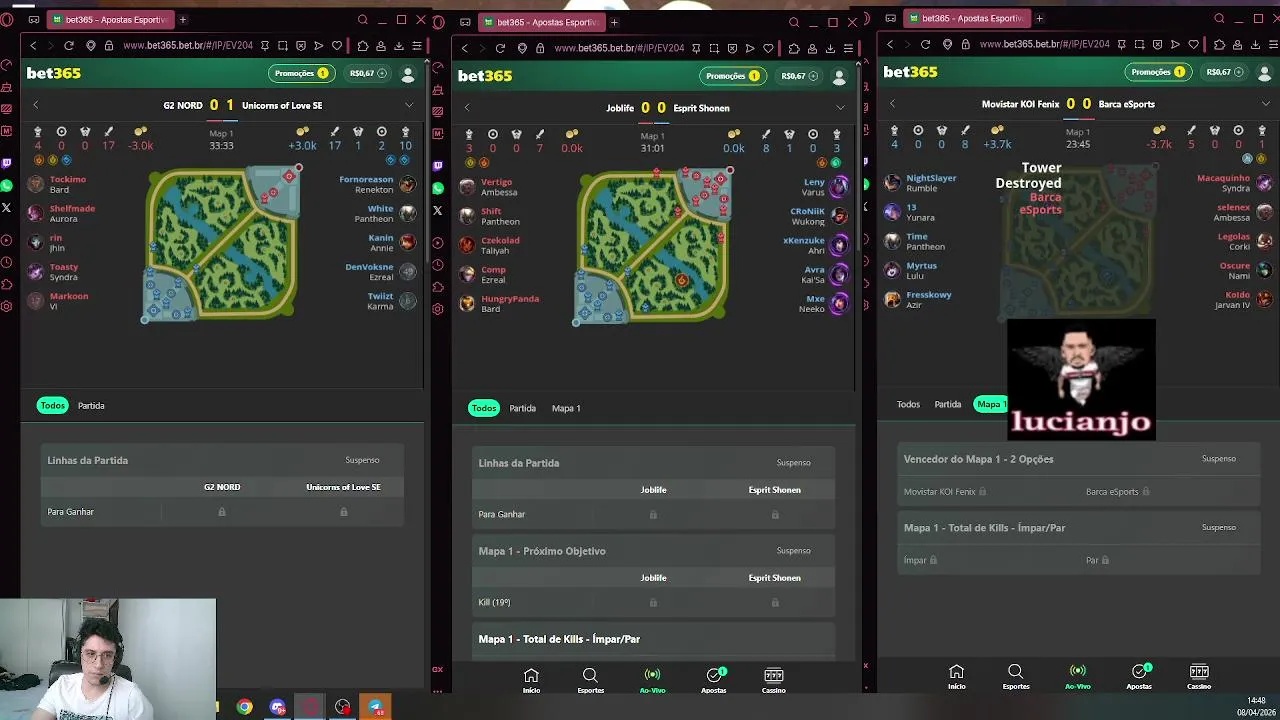Open the account profile icon in Joblife window

point(839,76)
